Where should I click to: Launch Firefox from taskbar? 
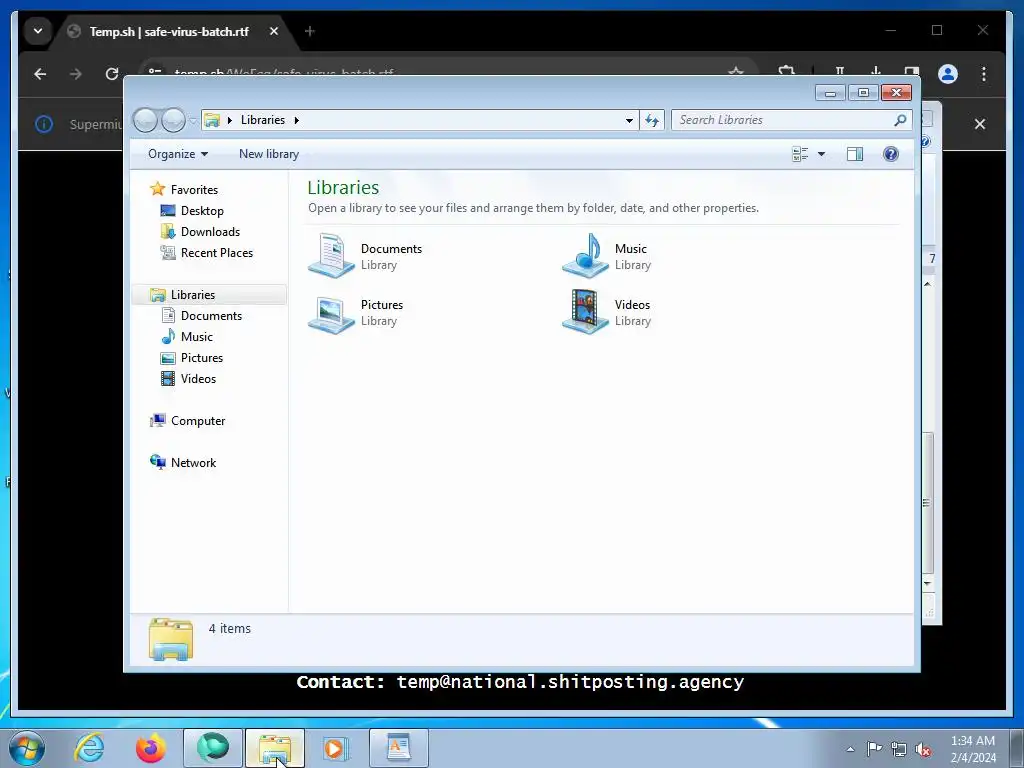(x=150, y=748)
